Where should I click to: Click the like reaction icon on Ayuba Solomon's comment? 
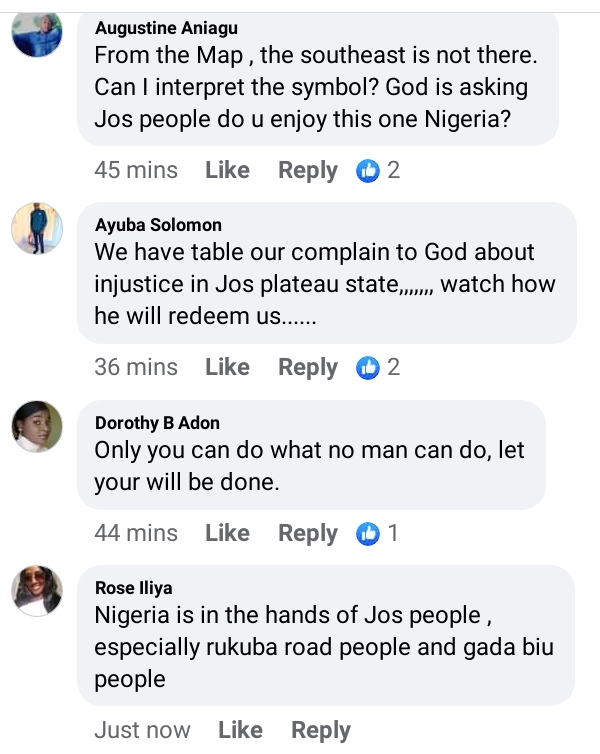tap(369, 368)
